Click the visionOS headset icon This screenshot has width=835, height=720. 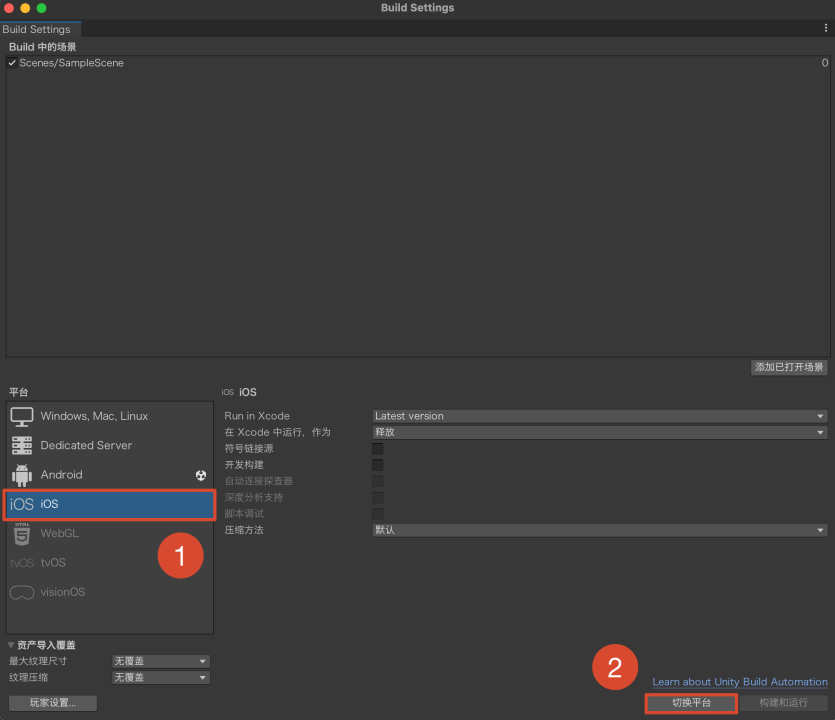tap(22, 592)
